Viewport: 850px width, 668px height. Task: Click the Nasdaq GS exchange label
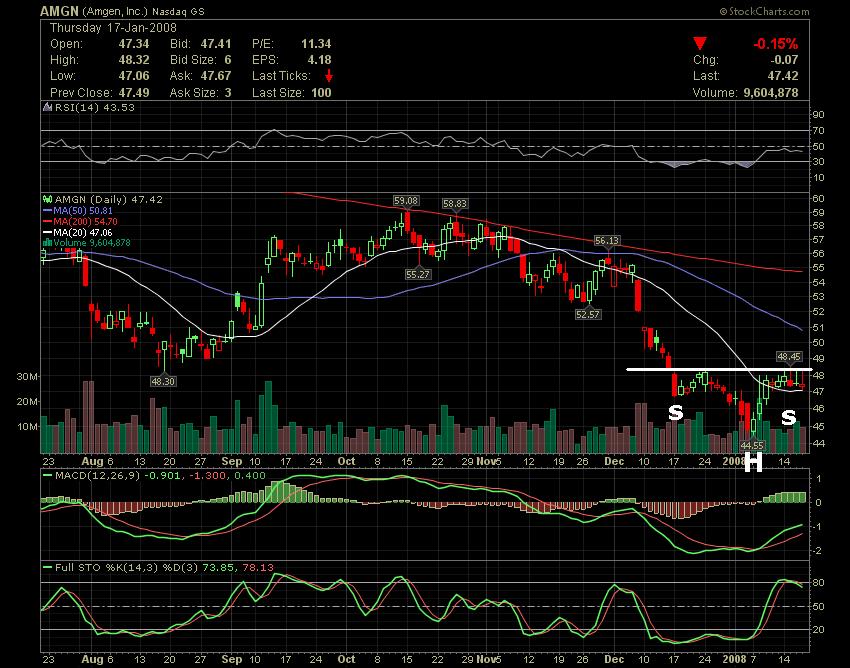point(178,11)
